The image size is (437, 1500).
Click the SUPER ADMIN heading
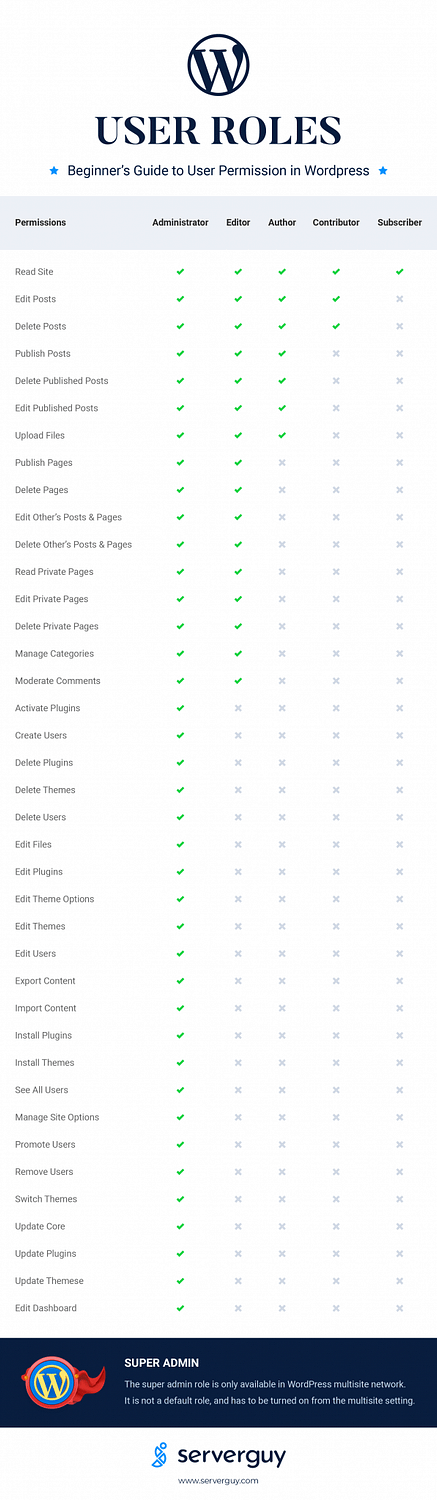click(x=160, y=1362)
